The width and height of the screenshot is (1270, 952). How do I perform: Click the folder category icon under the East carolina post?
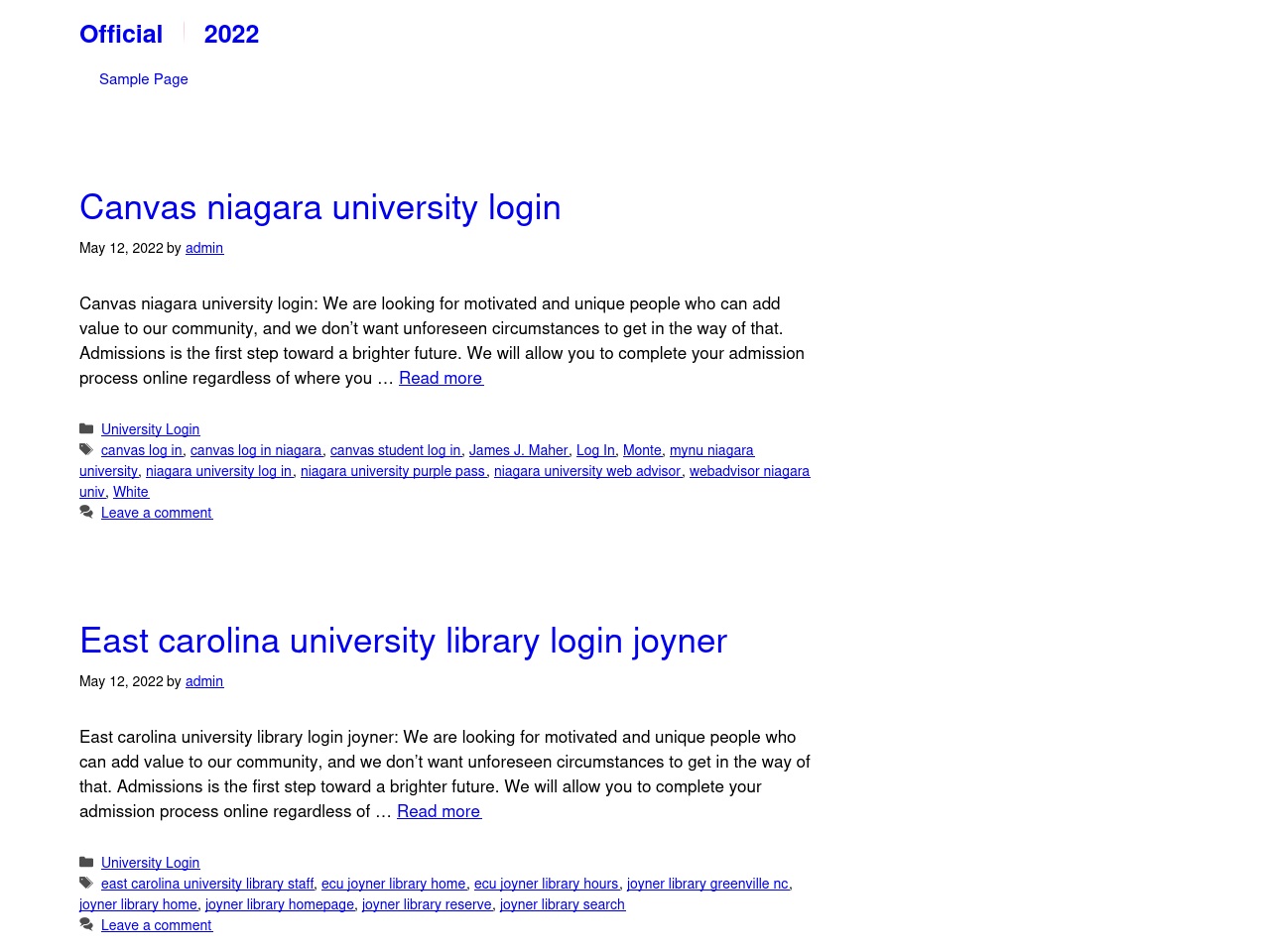86,863
